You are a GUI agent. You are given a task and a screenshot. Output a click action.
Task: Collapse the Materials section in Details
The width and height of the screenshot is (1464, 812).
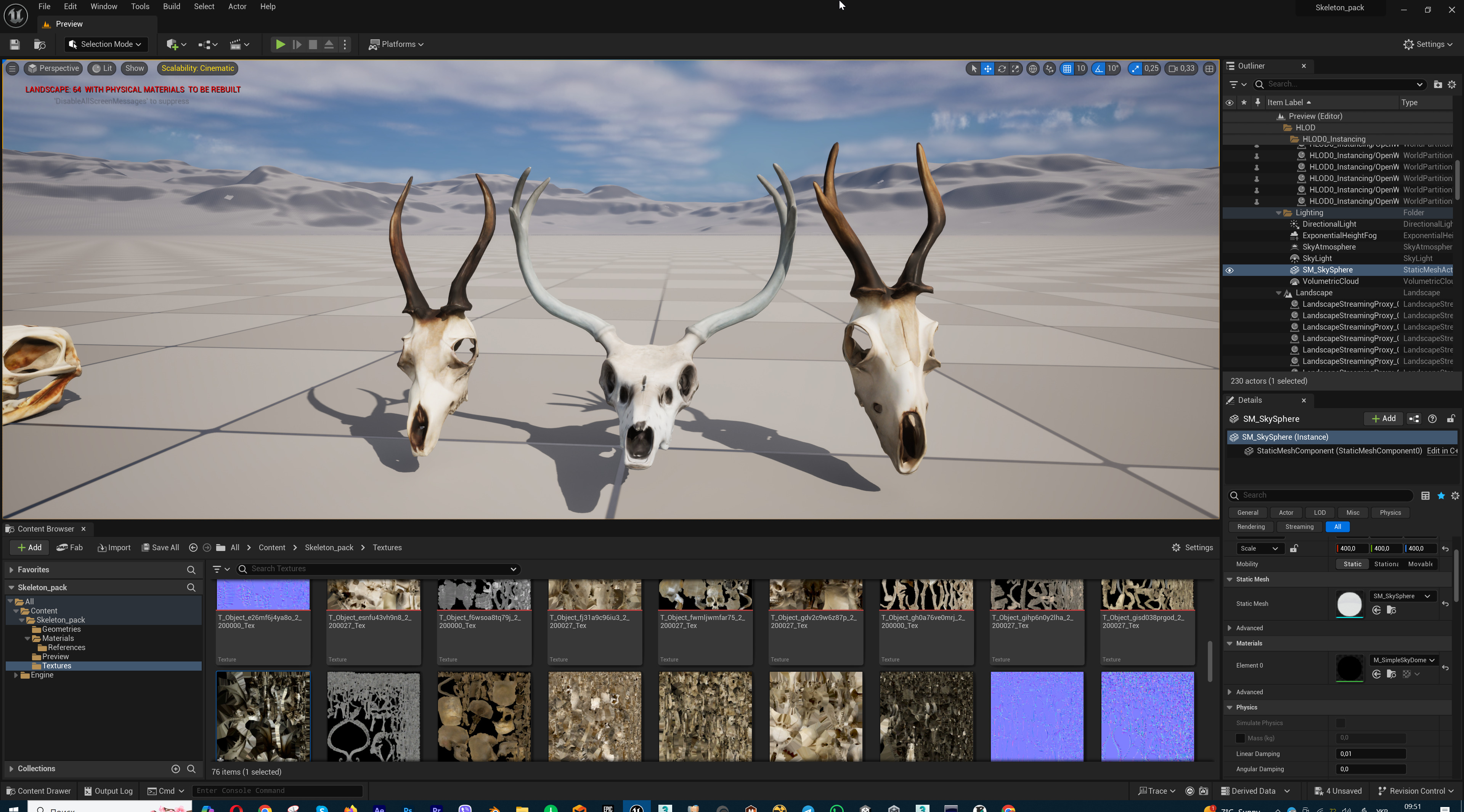coord(1229,644)
